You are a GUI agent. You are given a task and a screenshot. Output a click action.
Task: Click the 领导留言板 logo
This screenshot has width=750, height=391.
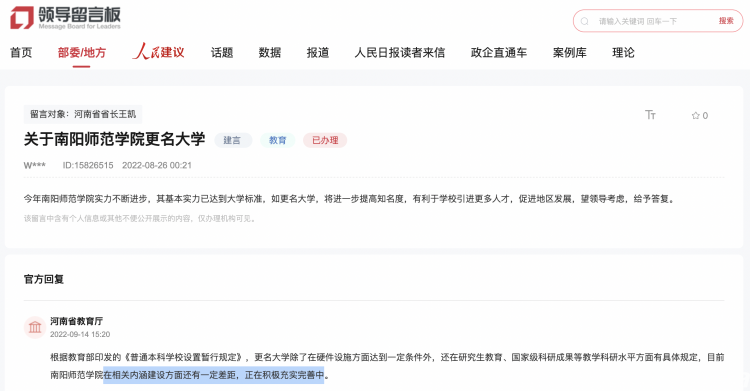coord(66,18)
